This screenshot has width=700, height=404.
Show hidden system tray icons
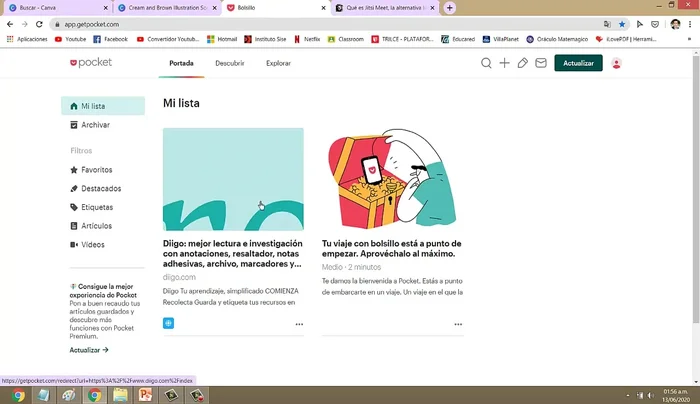628,395
